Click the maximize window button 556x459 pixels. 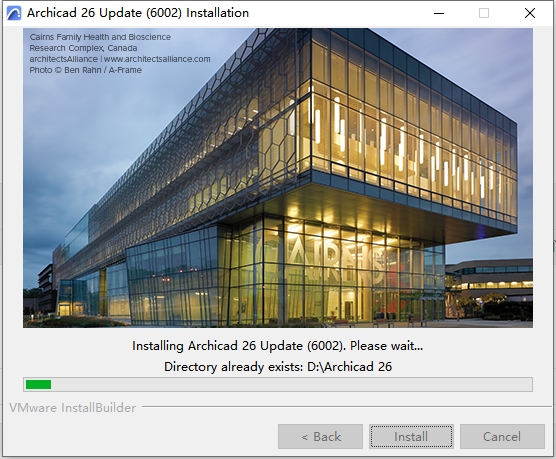[x=484, y=13]
